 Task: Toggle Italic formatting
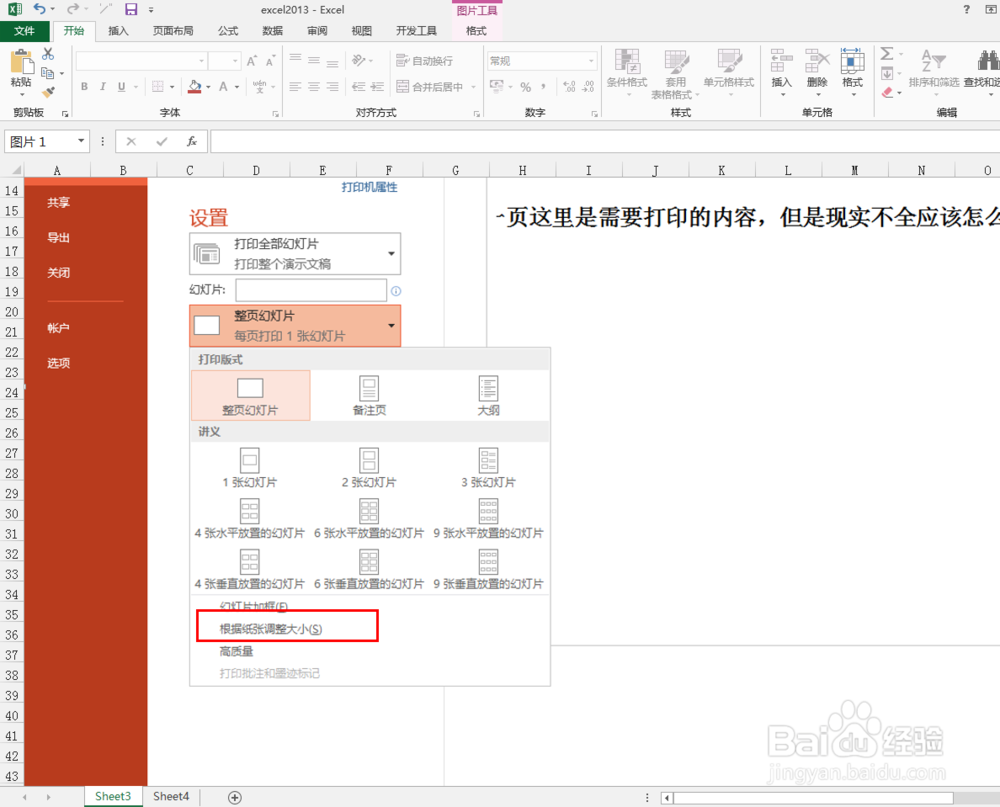(103, 86)
